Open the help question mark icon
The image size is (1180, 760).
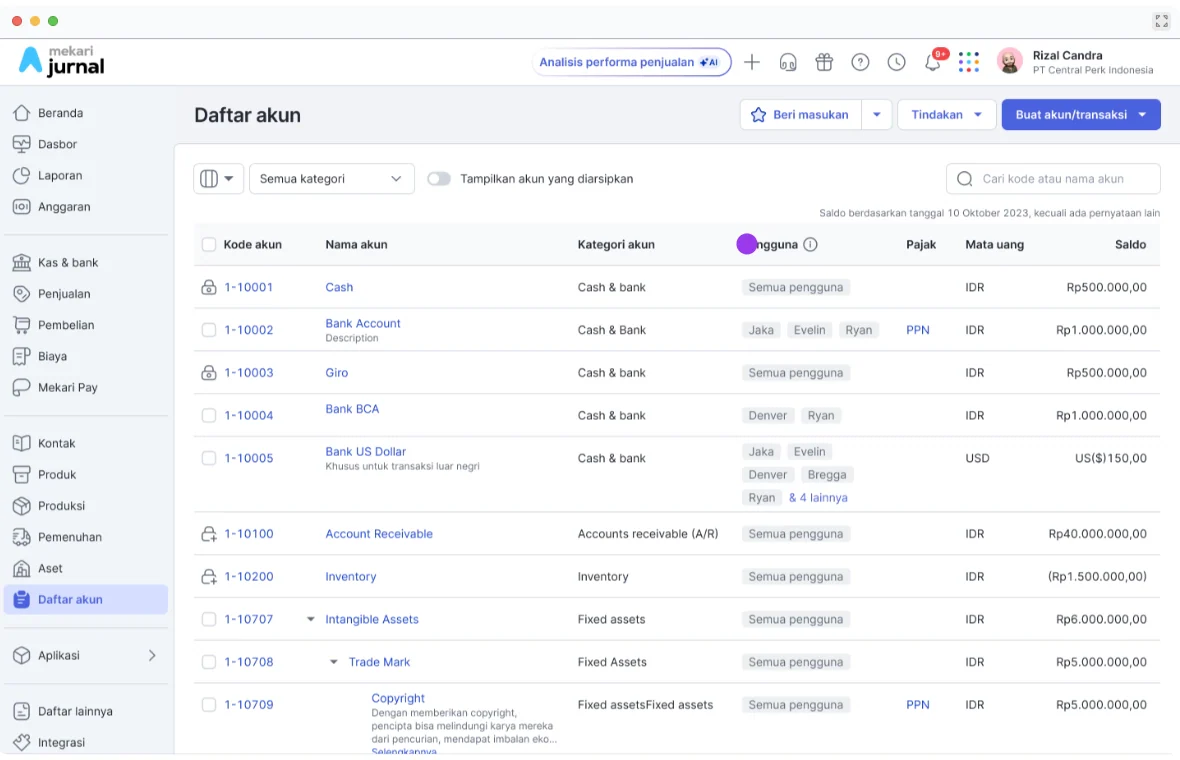860,62
